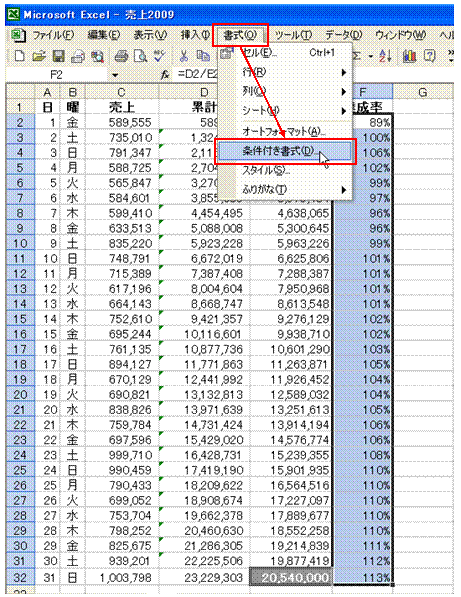Click cell with value 1,003,798
Screen dimensions: 461x597
tap(121, 577)
